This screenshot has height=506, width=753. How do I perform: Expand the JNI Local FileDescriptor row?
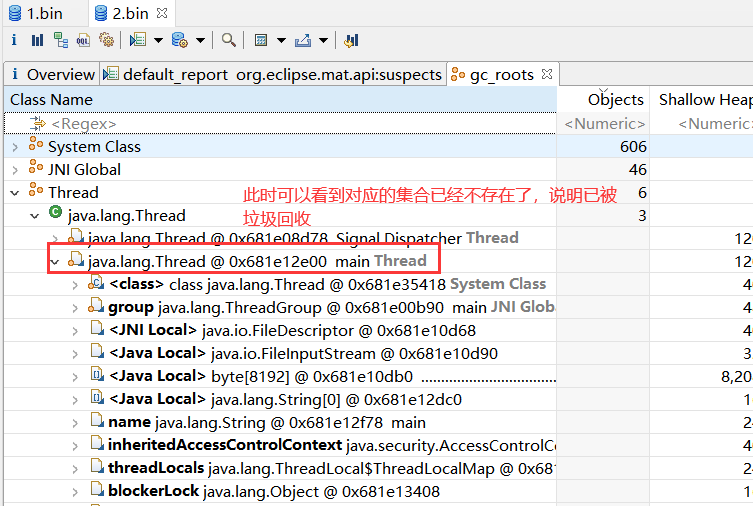[x=75, y=331]
